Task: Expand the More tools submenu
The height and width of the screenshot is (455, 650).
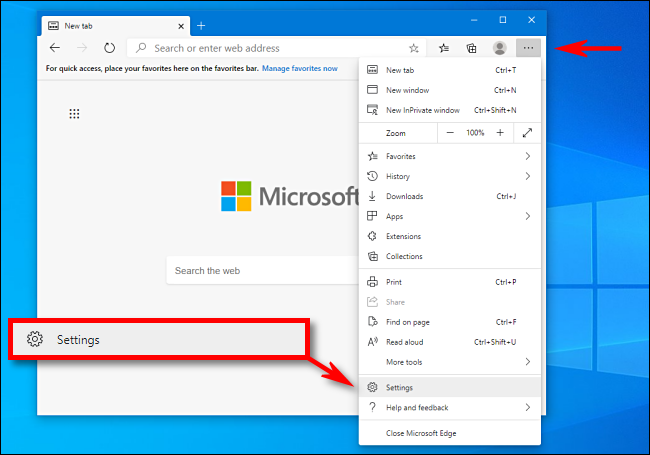Action: 450,362
